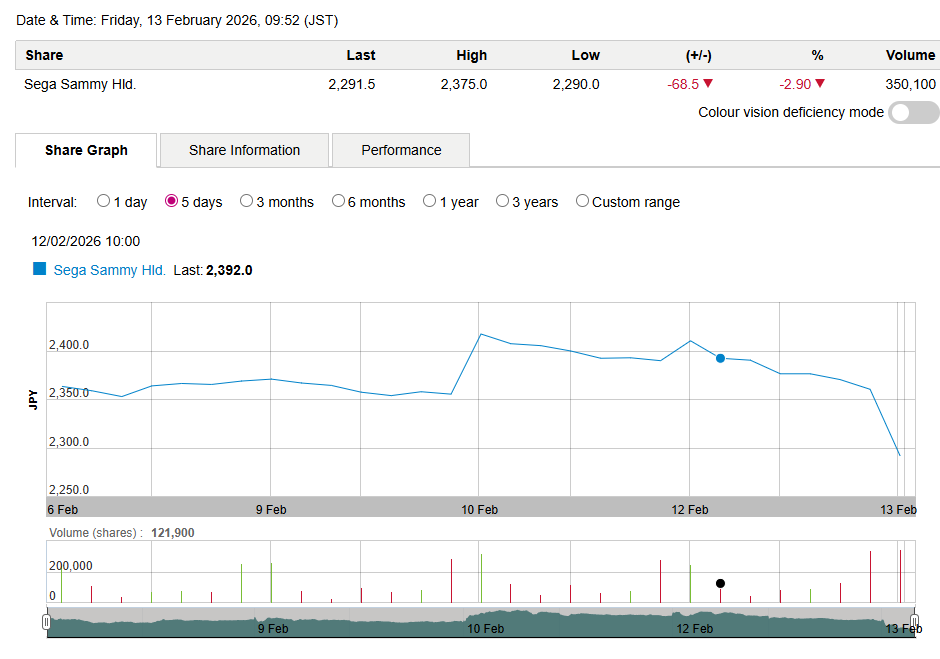Click Sega Sammy Hld. table row name
The height and width of the screenshot is (659, 940).
(80, 85)
